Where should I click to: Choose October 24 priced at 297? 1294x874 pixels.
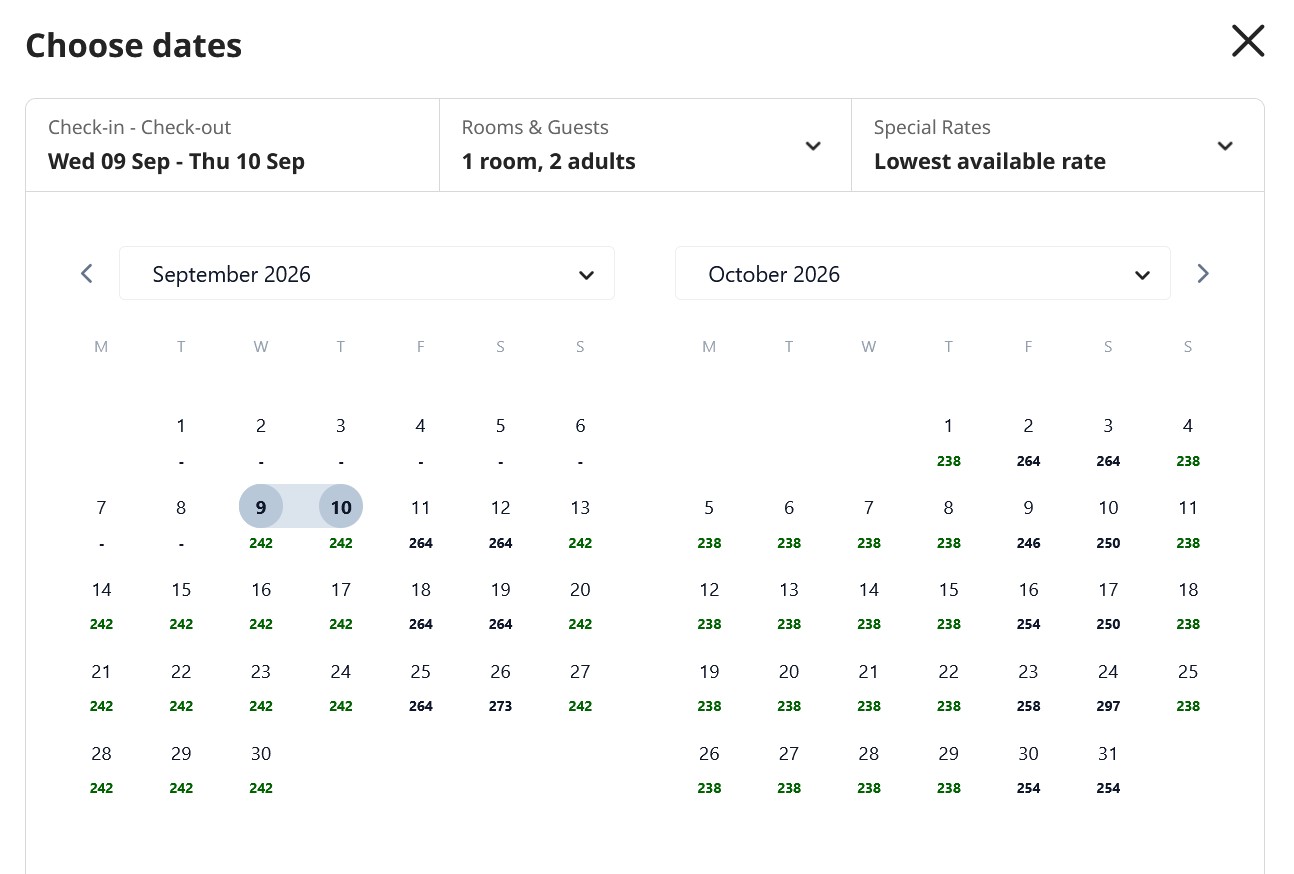pyautogui.click(x=1108, y=686)
